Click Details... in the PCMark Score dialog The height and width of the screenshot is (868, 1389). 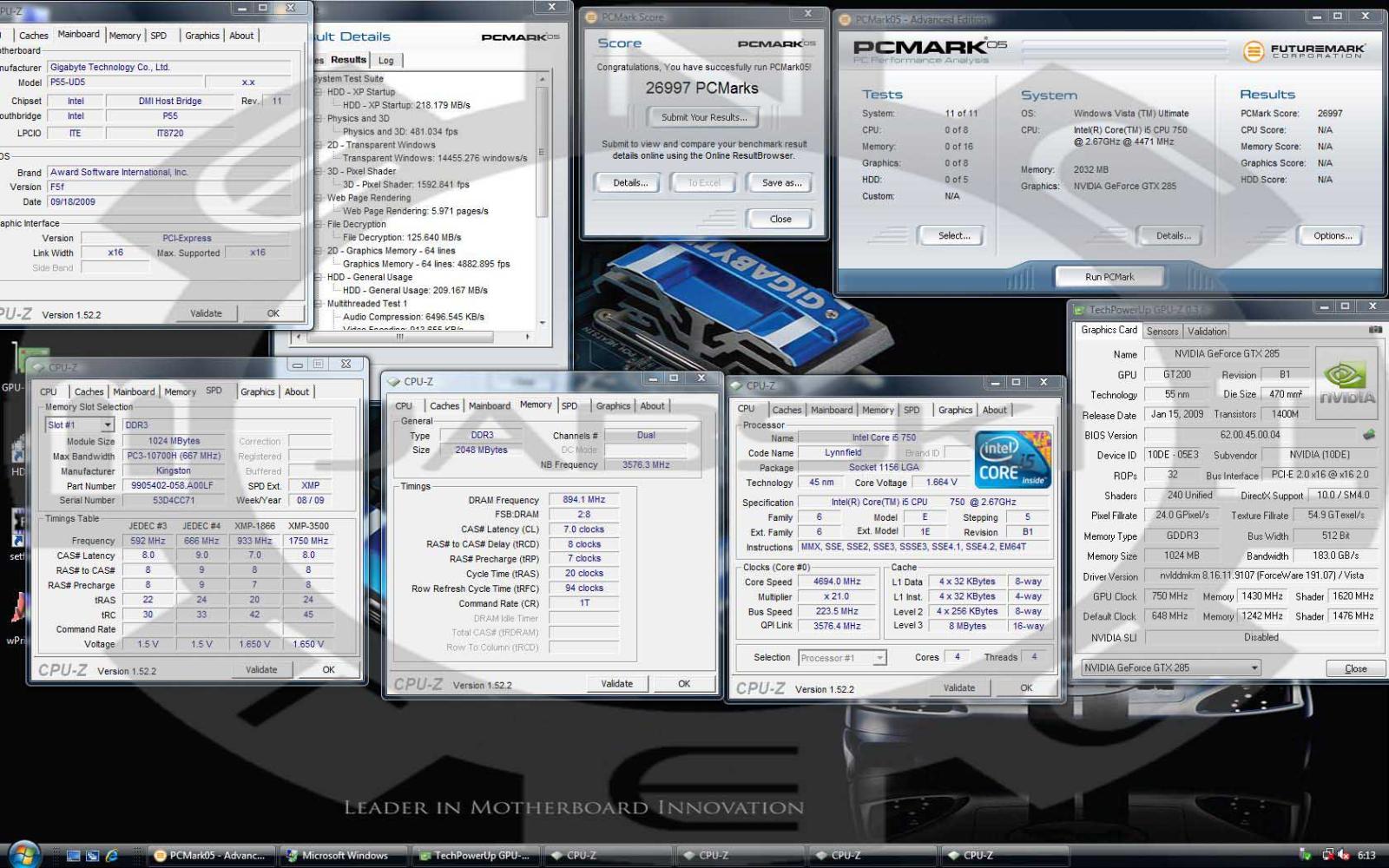630,183
